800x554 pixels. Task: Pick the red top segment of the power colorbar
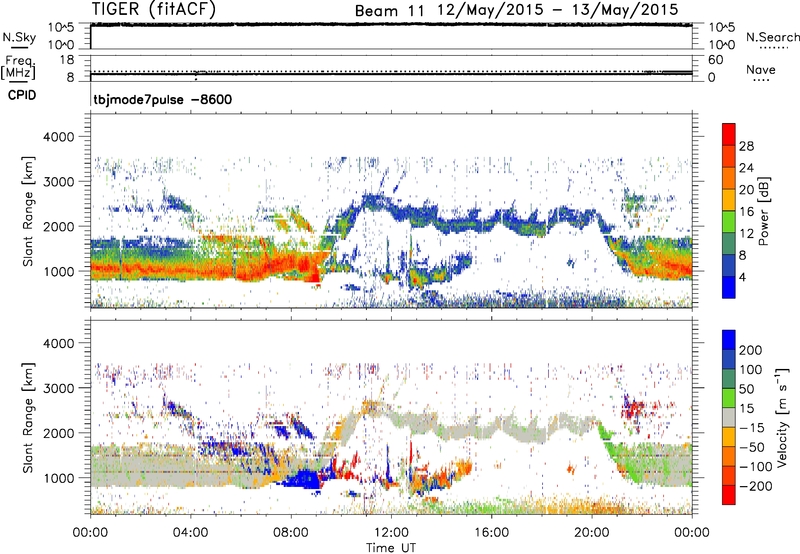(x=729, y=134)
